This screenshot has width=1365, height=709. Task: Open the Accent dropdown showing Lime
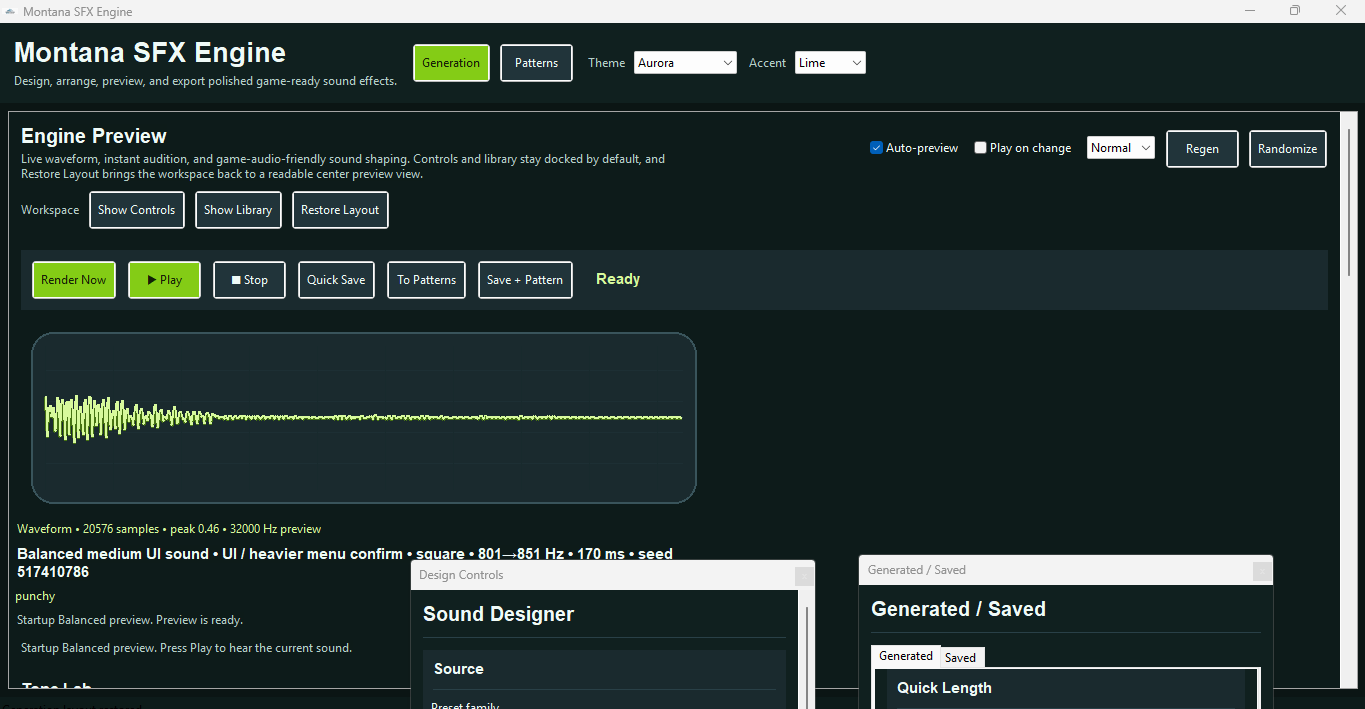[x=830, y=63]
